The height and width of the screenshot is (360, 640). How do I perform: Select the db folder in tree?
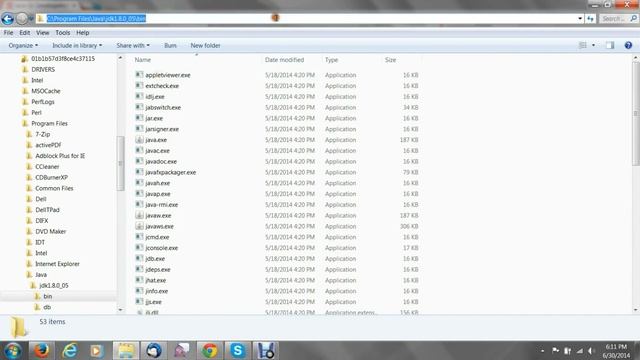[x=47, y=307]
